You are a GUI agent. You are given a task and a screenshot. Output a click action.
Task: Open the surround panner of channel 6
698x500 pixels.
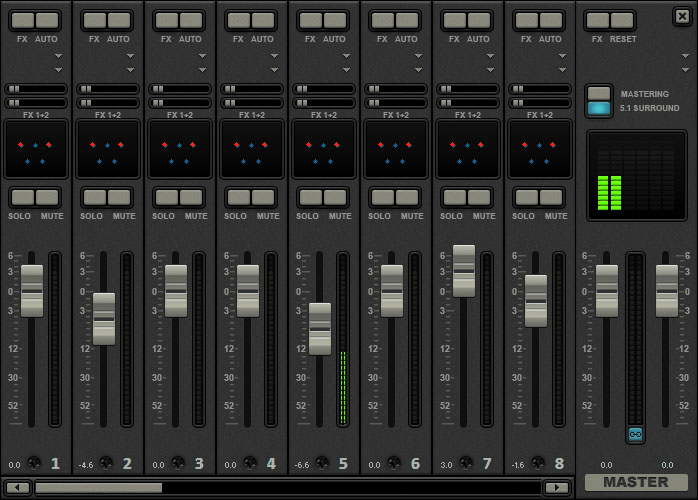(396, 149)
